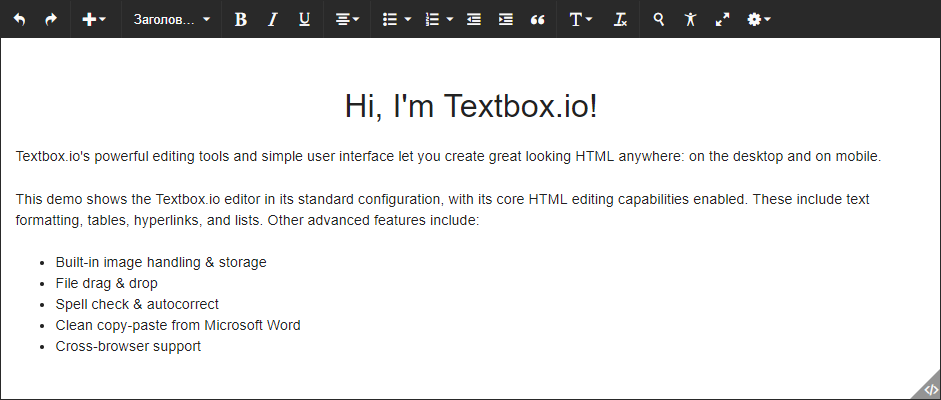Screen dimensions: 941x400
Task: Open the font T menu
Action: (580, 19)
